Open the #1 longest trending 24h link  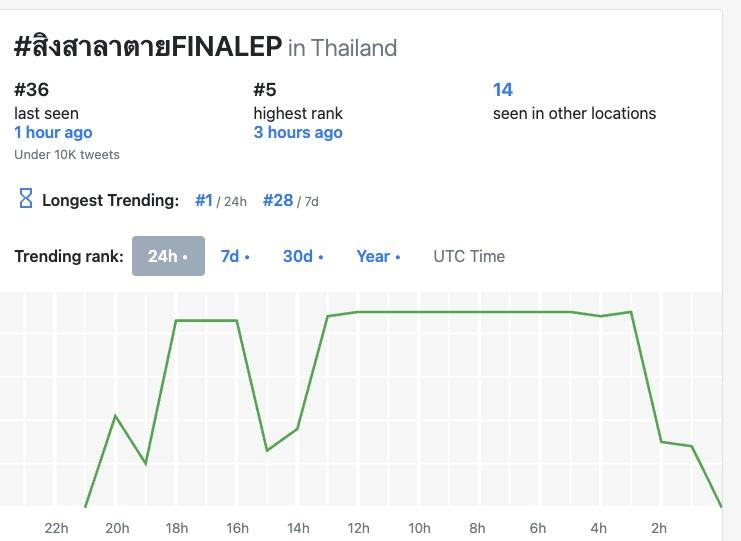click(x=204, y=200)
